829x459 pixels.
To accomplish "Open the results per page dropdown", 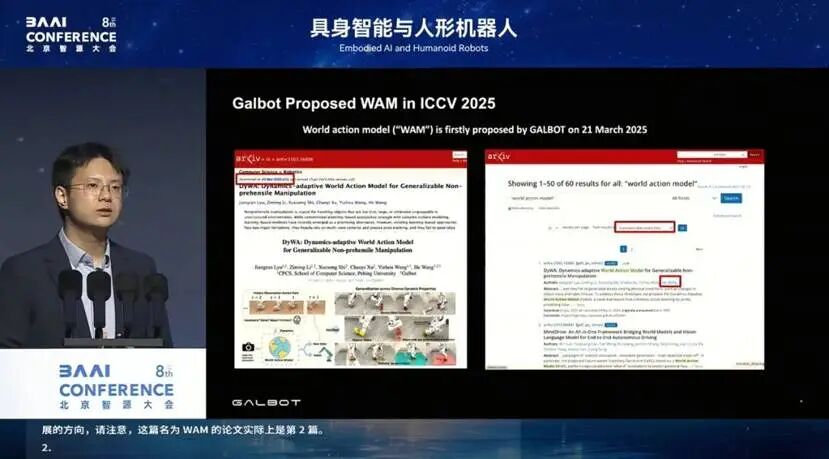I will pyautogui.click(x=554, y=228).
